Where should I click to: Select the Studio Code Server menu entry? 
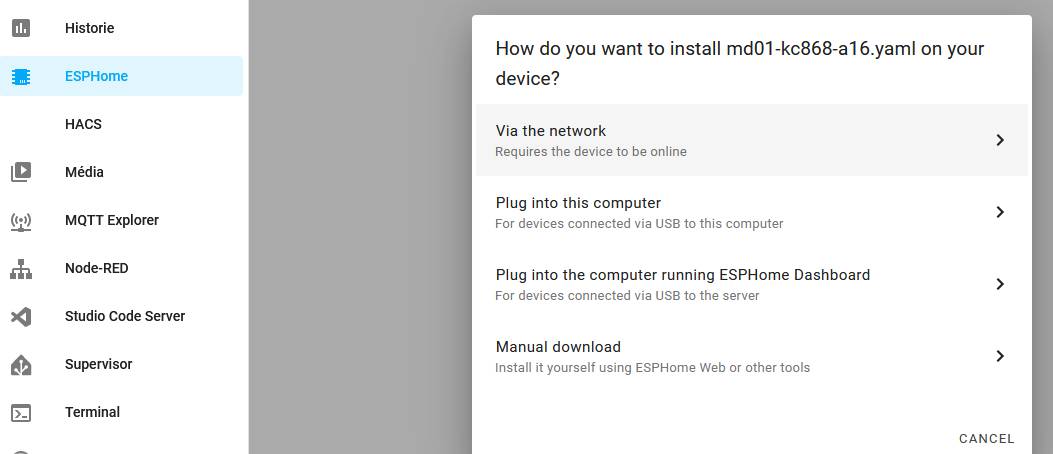(125, 316)
